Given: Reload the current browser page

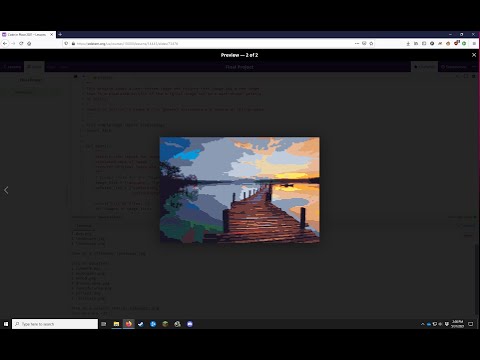Looking at the screenshot, I should (21, 43).
